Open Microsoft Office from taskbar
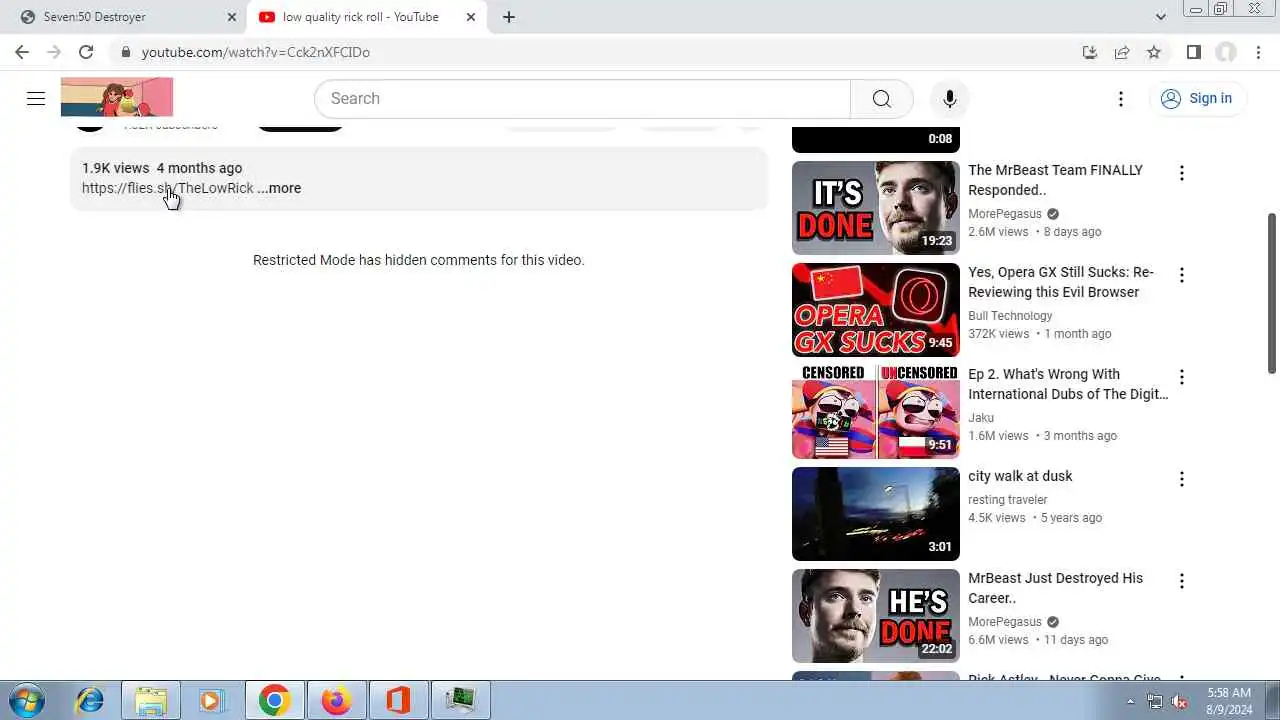The width and height of the screenshot is (1280, 720). pos(398,700)
